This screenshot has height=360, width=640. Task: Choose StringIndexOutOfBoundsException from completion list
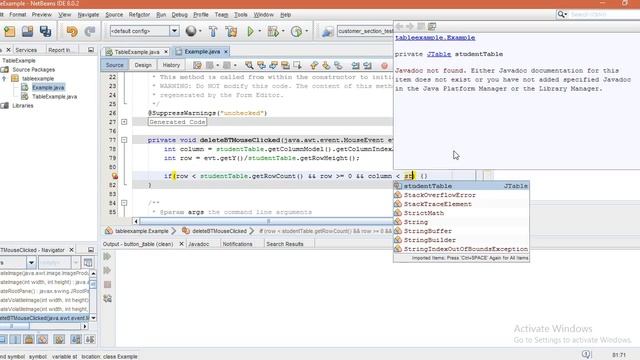tap(461, 249)
